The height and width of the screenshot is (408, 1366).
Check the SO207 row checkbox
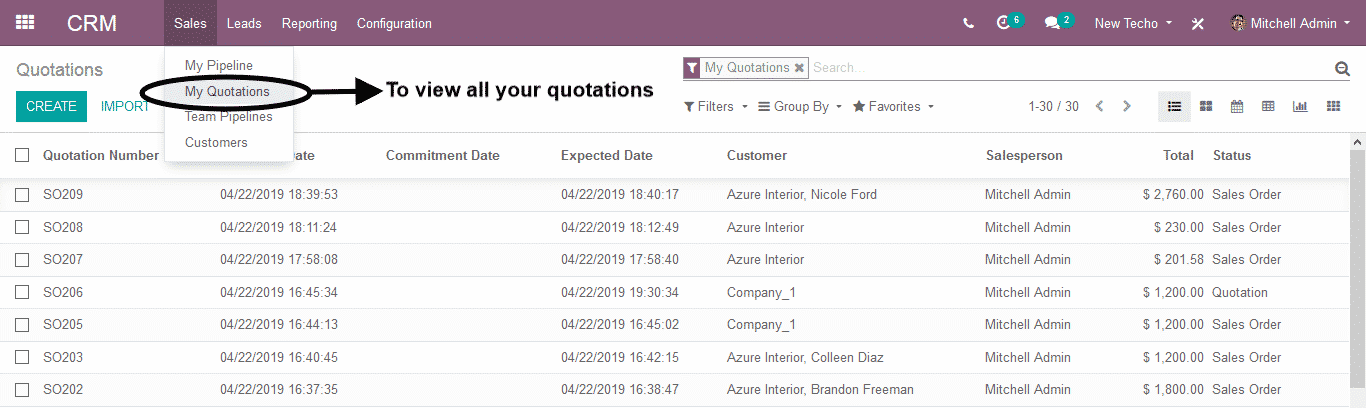[x=22, y=260]
